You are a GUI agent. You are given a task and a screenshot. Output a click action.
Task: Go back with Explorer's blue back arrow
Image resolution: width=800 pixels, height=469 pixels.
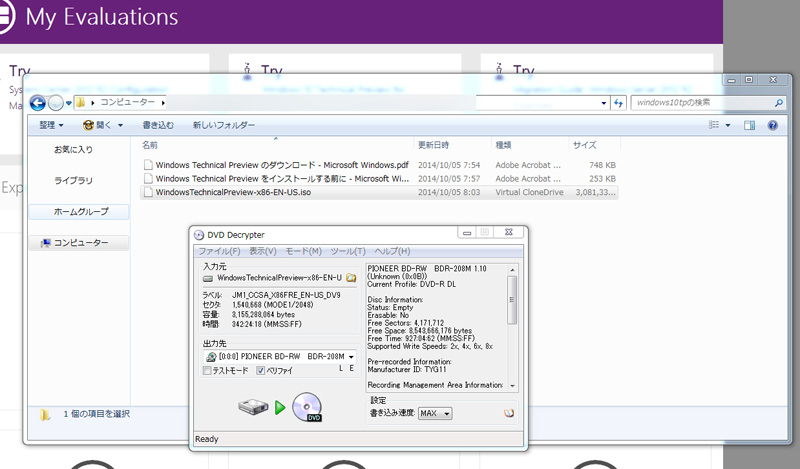click(38, 103)
